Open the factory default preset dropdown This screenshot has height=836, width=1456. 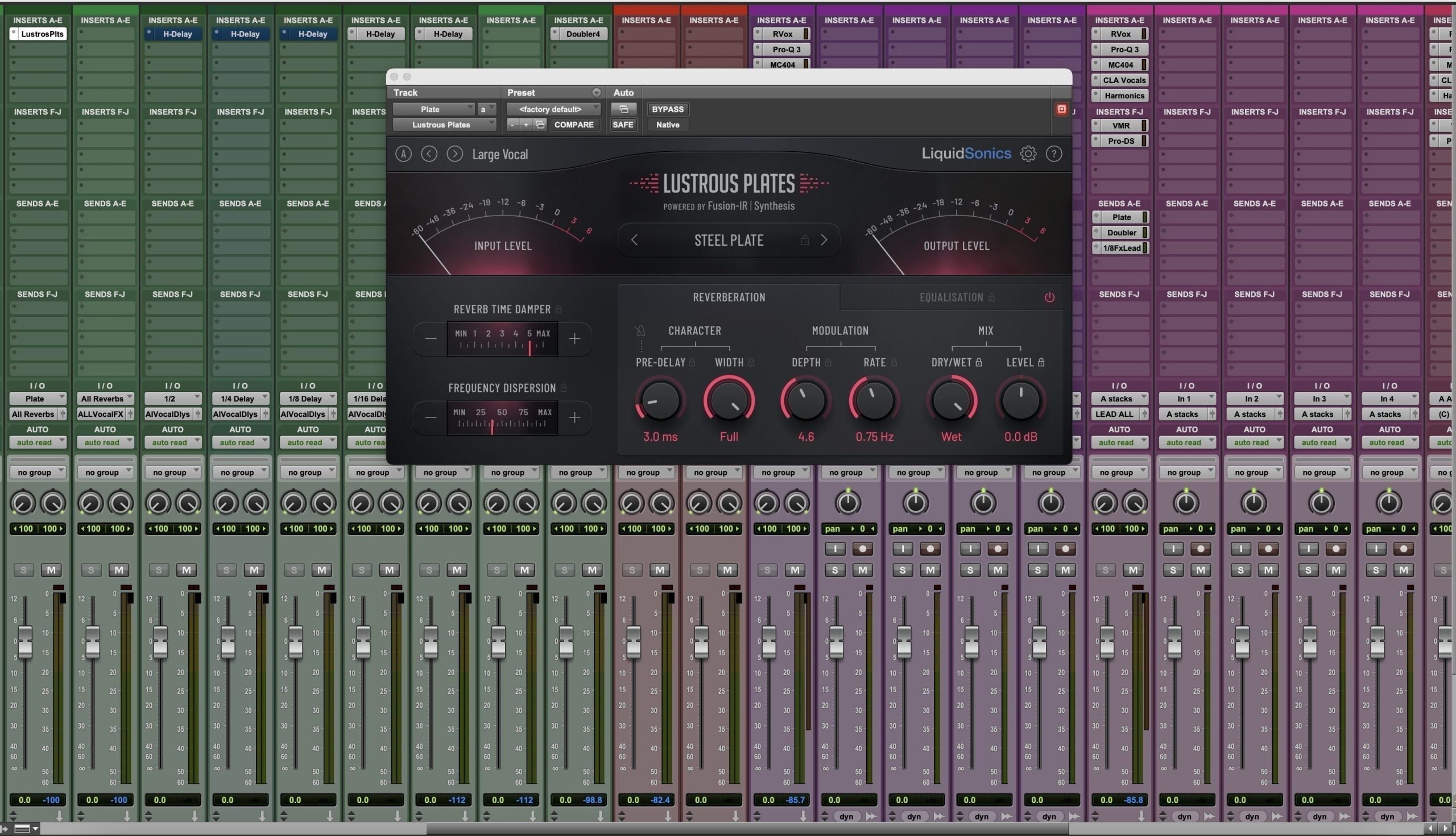pos(552,109)
